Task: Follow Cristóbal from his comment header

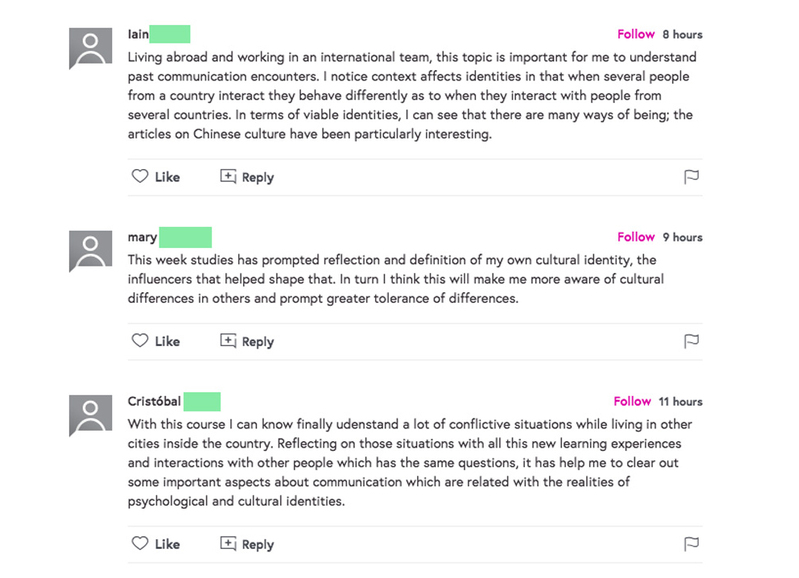Action: pyautogui.click(x=632, y=401)
